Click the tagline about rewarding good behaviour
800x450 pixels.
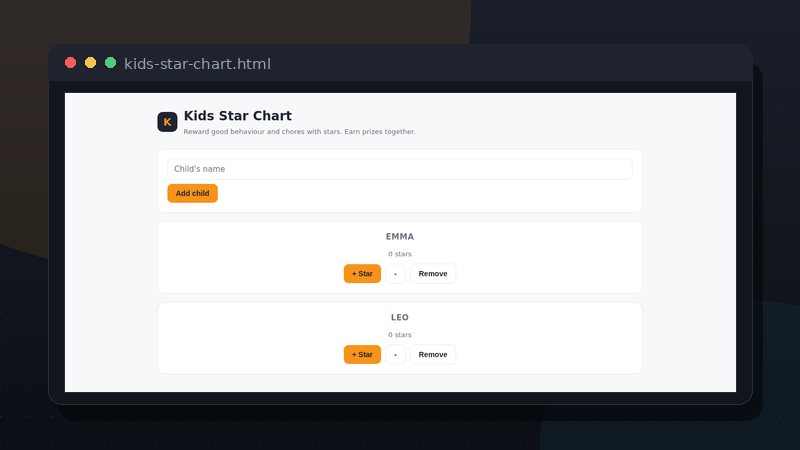[x=299, y=132]
